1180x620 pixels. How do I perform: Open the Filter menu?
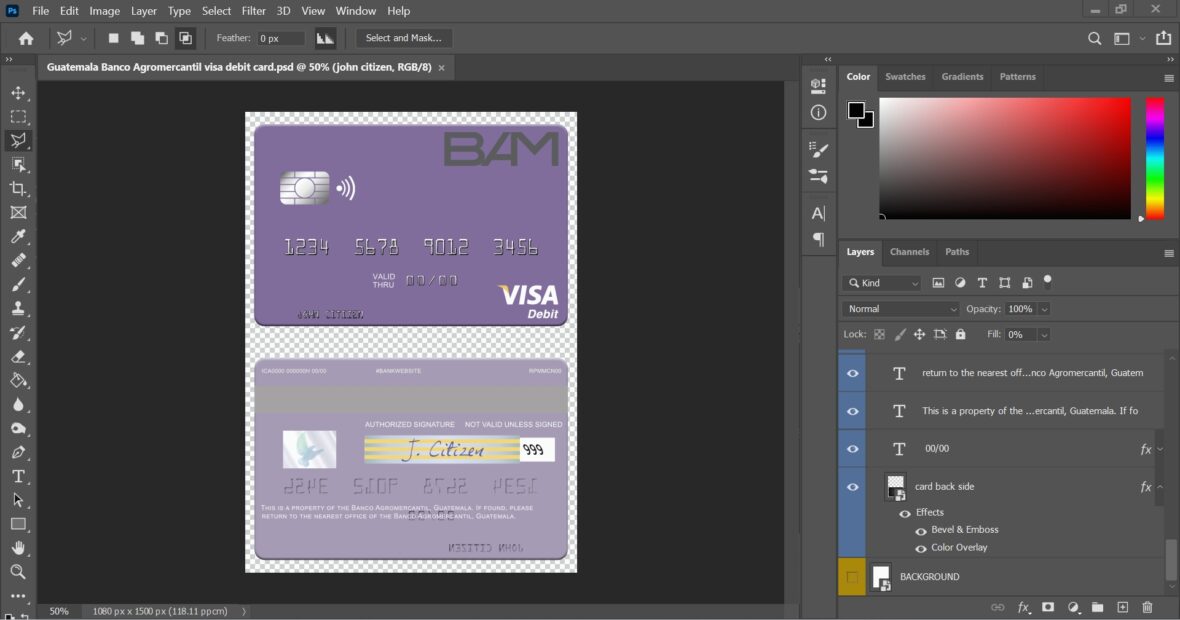coord(254,11)
